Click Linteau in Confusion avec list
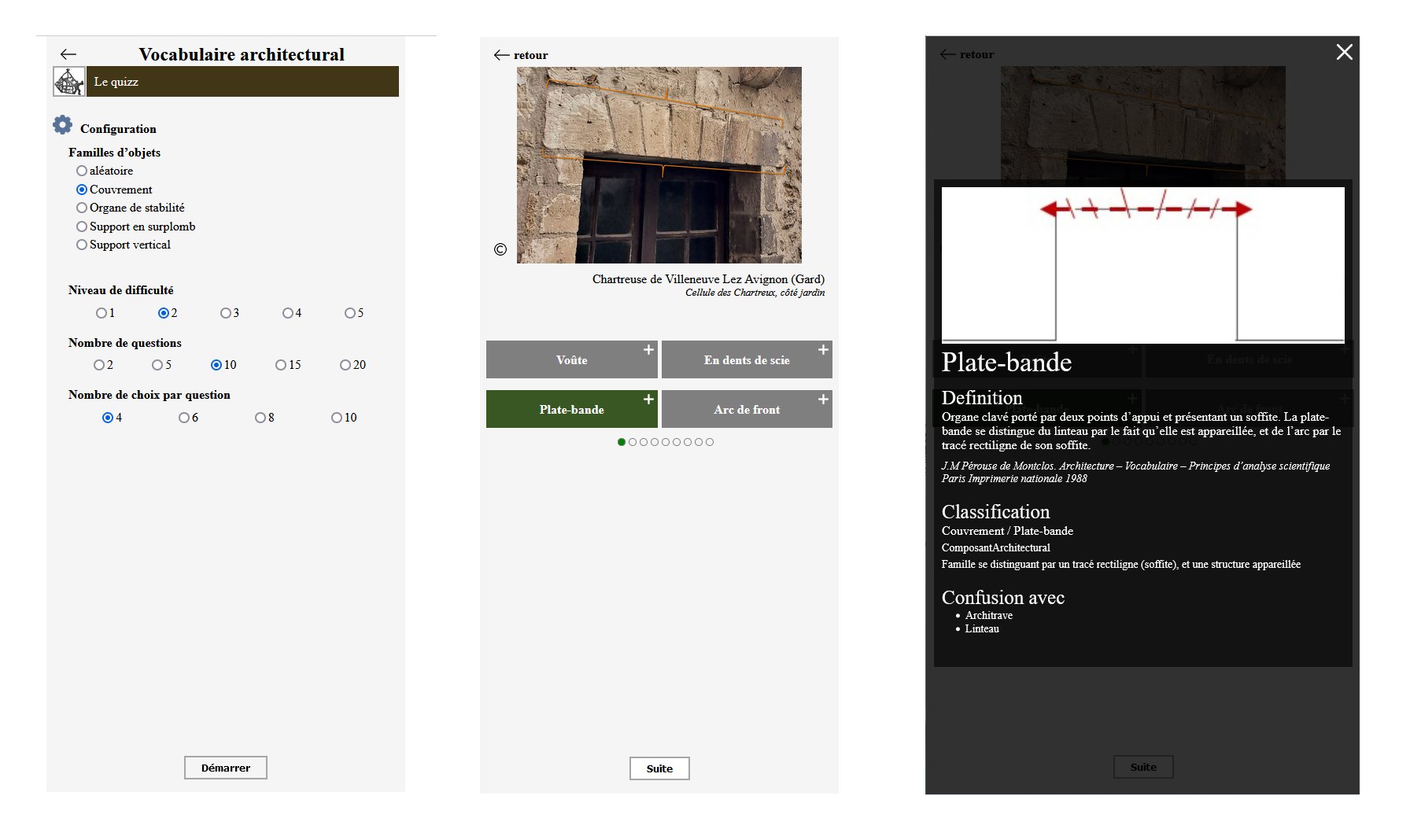 point(982,629)
